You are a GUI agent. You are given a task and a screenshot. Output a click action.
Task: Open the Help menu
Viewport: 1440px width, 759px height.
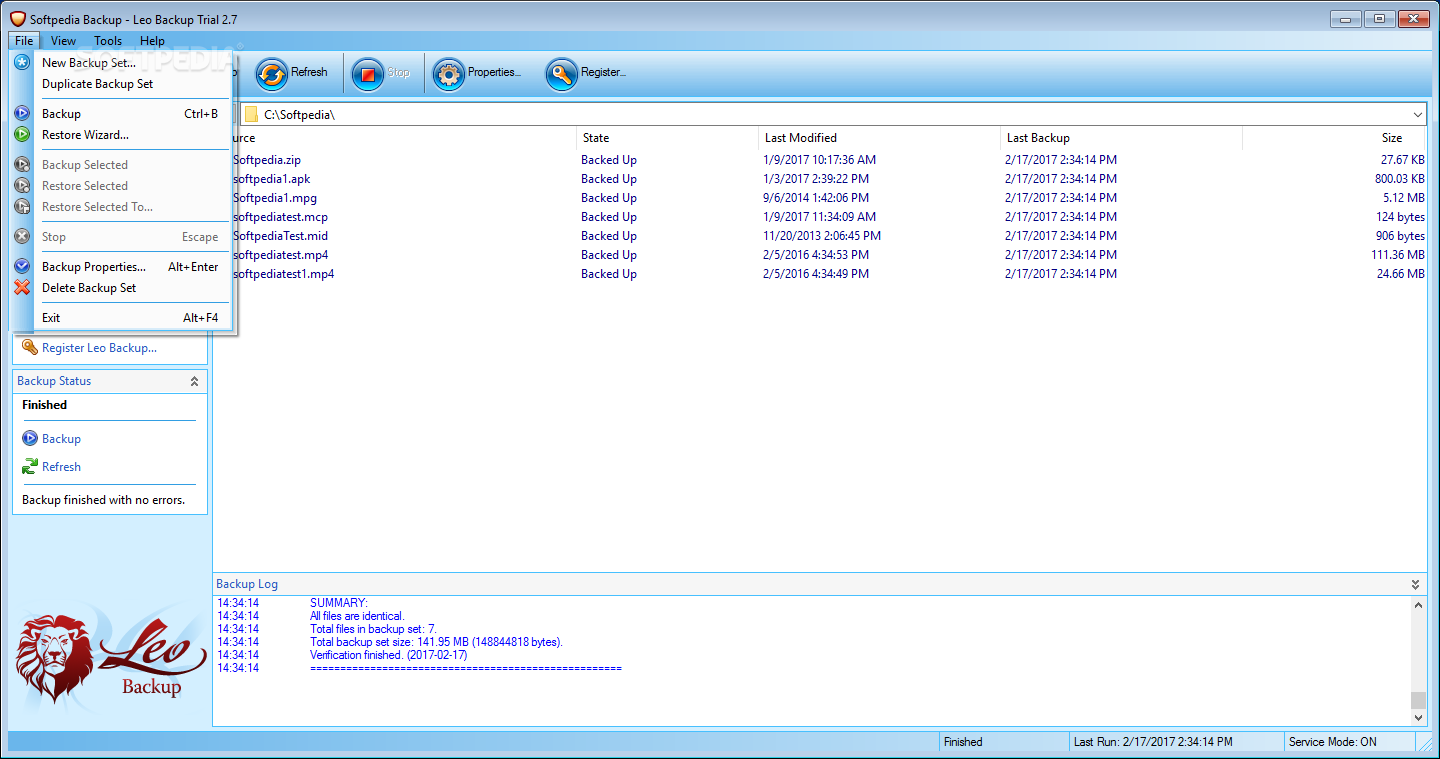pos(152,41)
